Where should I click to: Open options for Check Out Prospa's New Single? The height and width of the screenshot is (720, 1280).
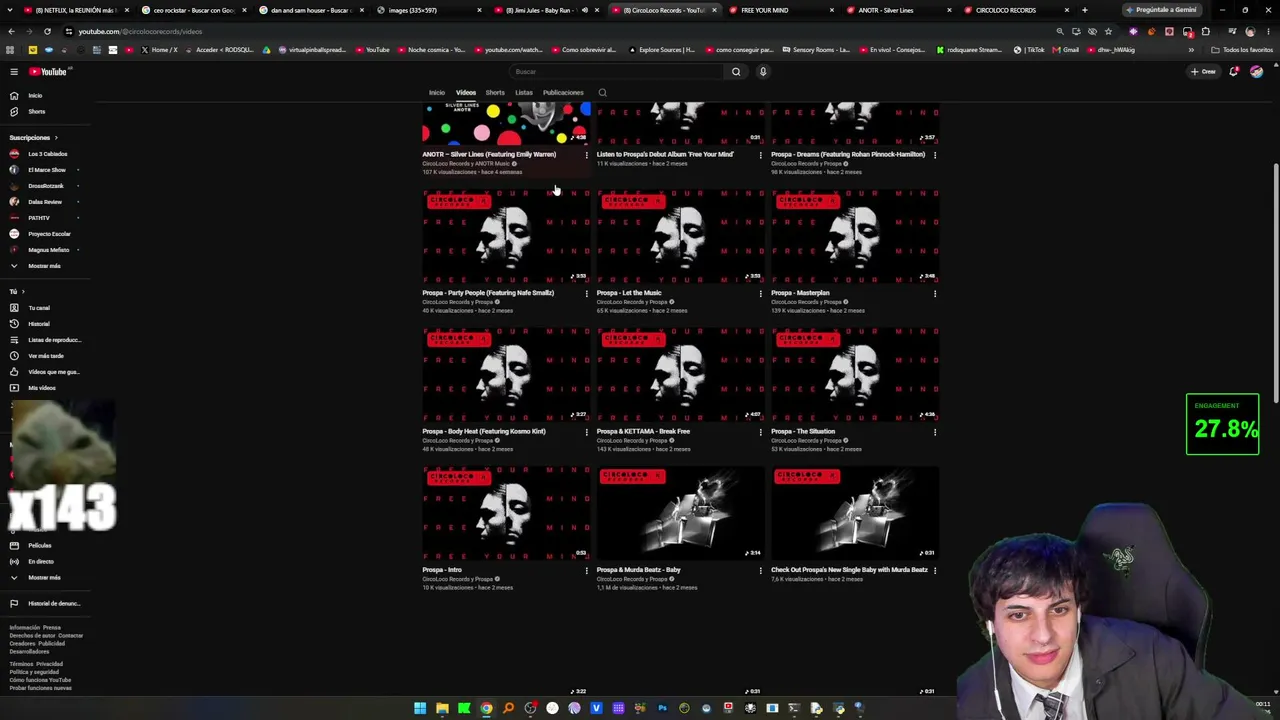(935, 570)
